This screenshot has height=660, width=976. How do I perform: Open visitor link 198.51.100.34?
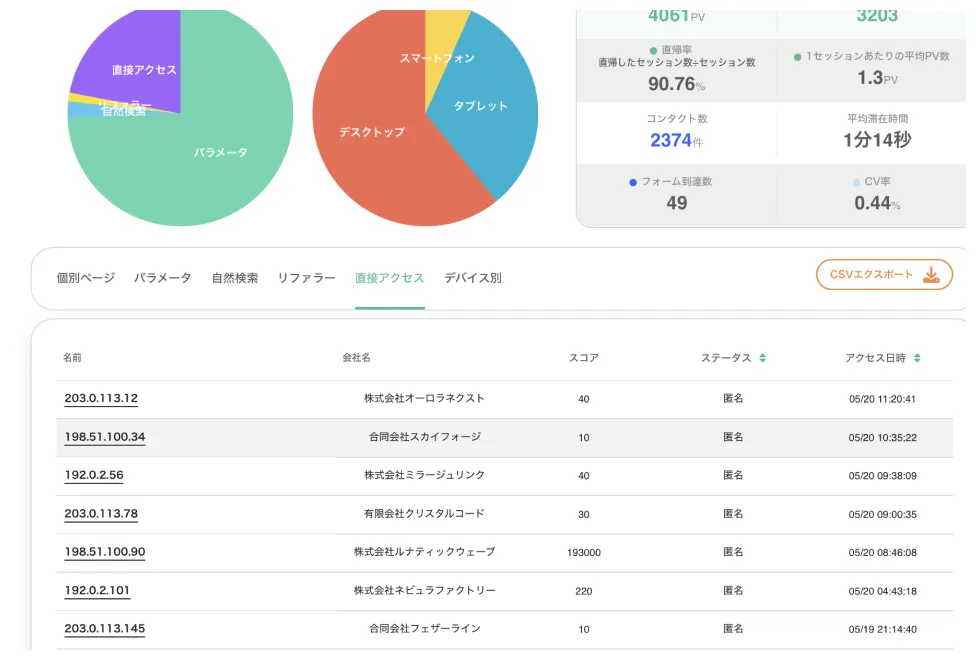(x=105, y=437)
